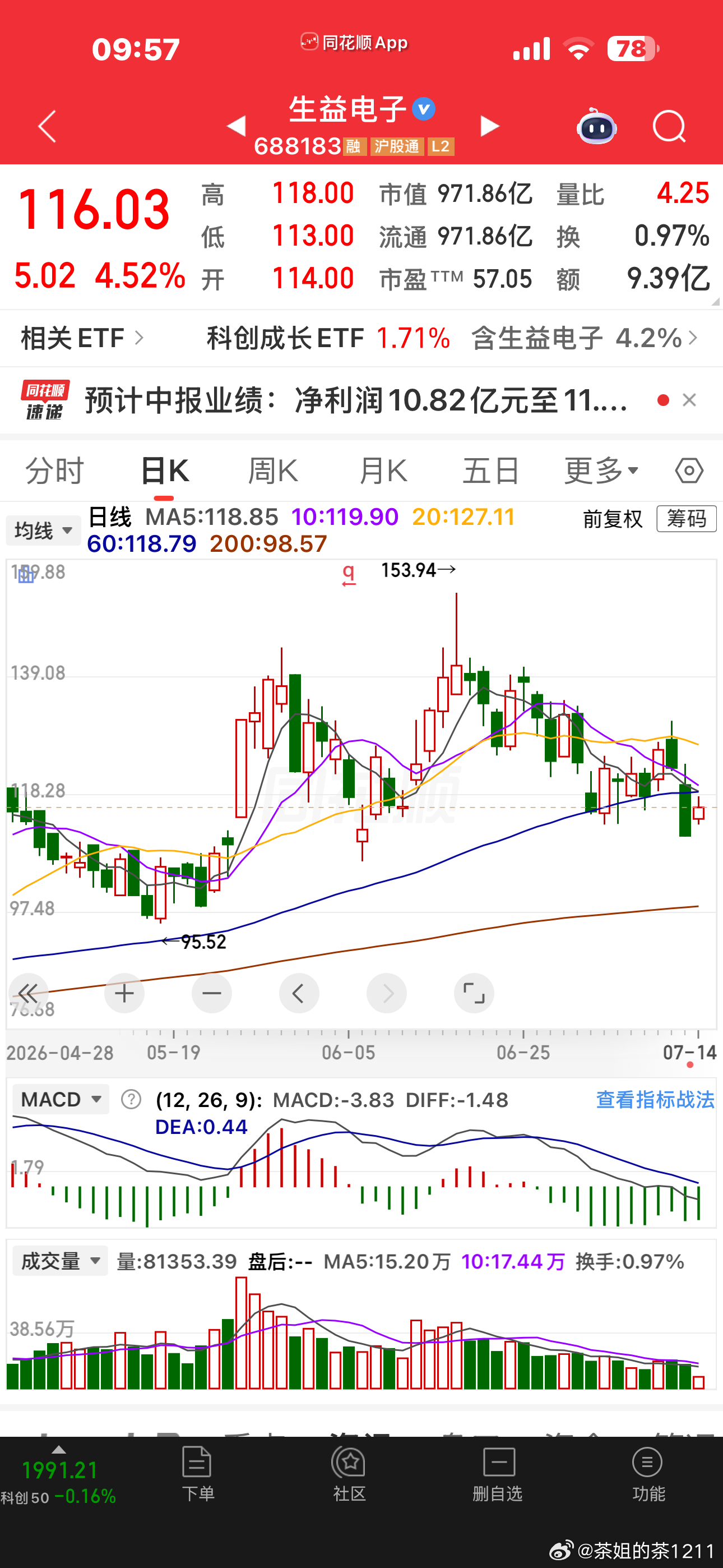The height and width of the screenshot is (1568, 723).
Task: Tap 删自选 to remove from watchlist
Action: coord(498,1474)
